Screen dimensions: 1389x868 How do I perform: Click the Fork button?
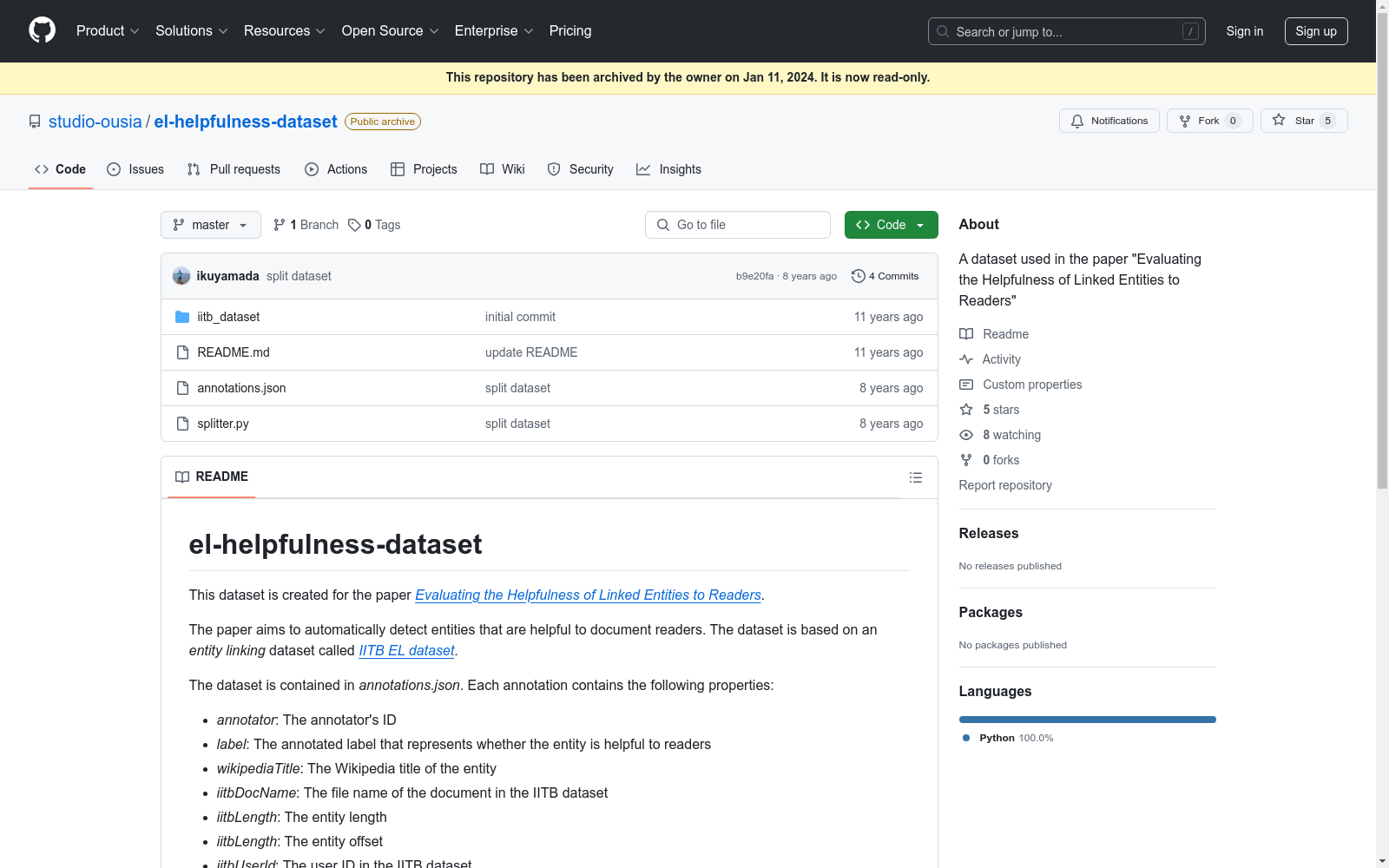[x=1210, y=121]
